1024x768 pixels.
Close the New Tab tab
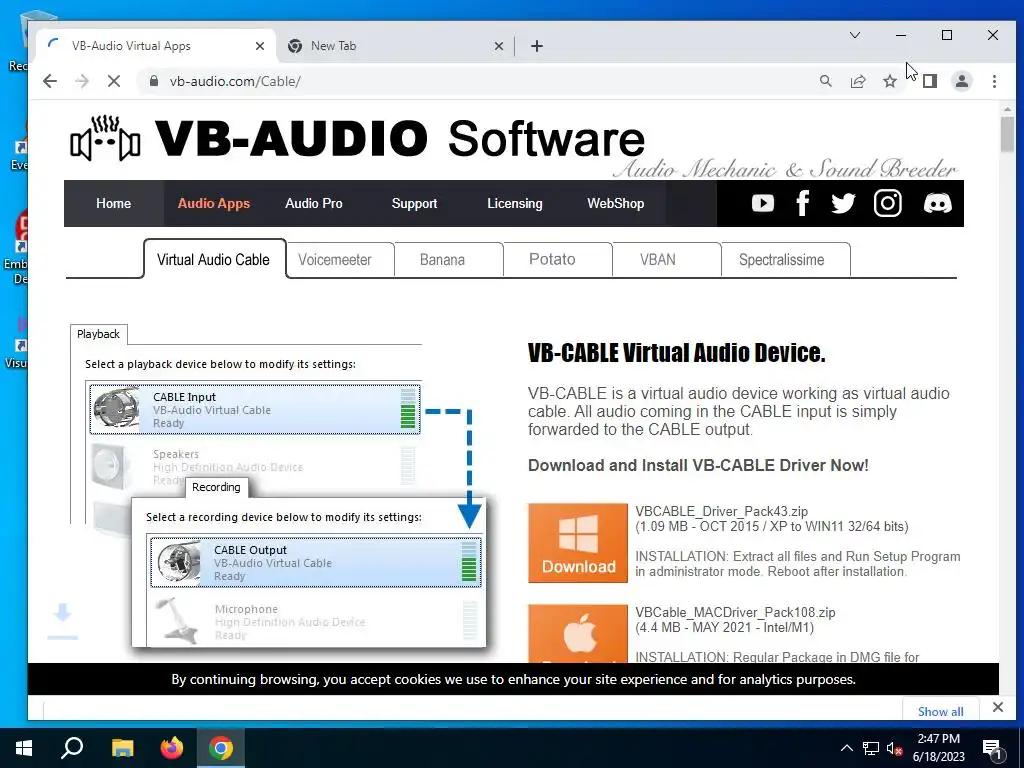click(x=498, y=46)
